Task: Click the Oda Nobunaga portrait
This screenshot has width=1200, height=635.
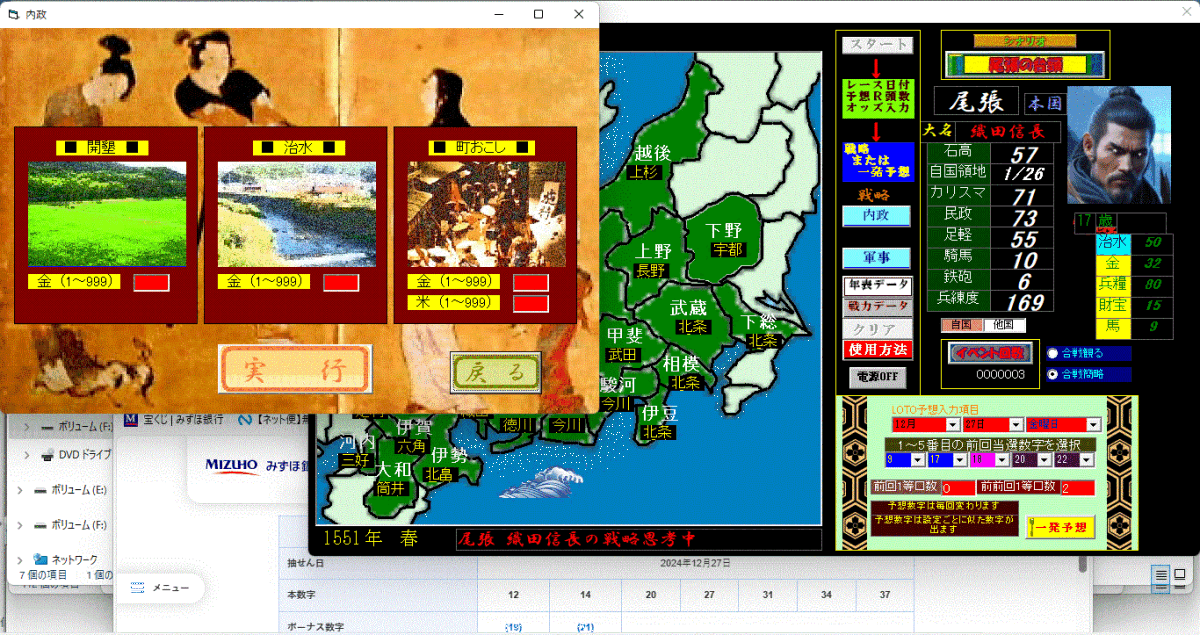Action: (x=1118, y=144)
